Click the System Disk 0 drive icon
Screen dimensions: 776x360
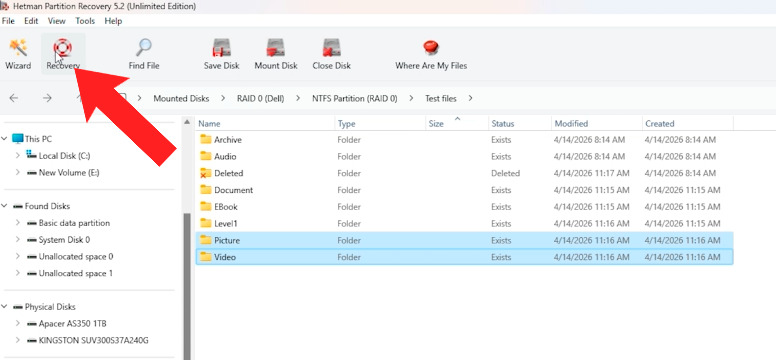coord(32,240)
